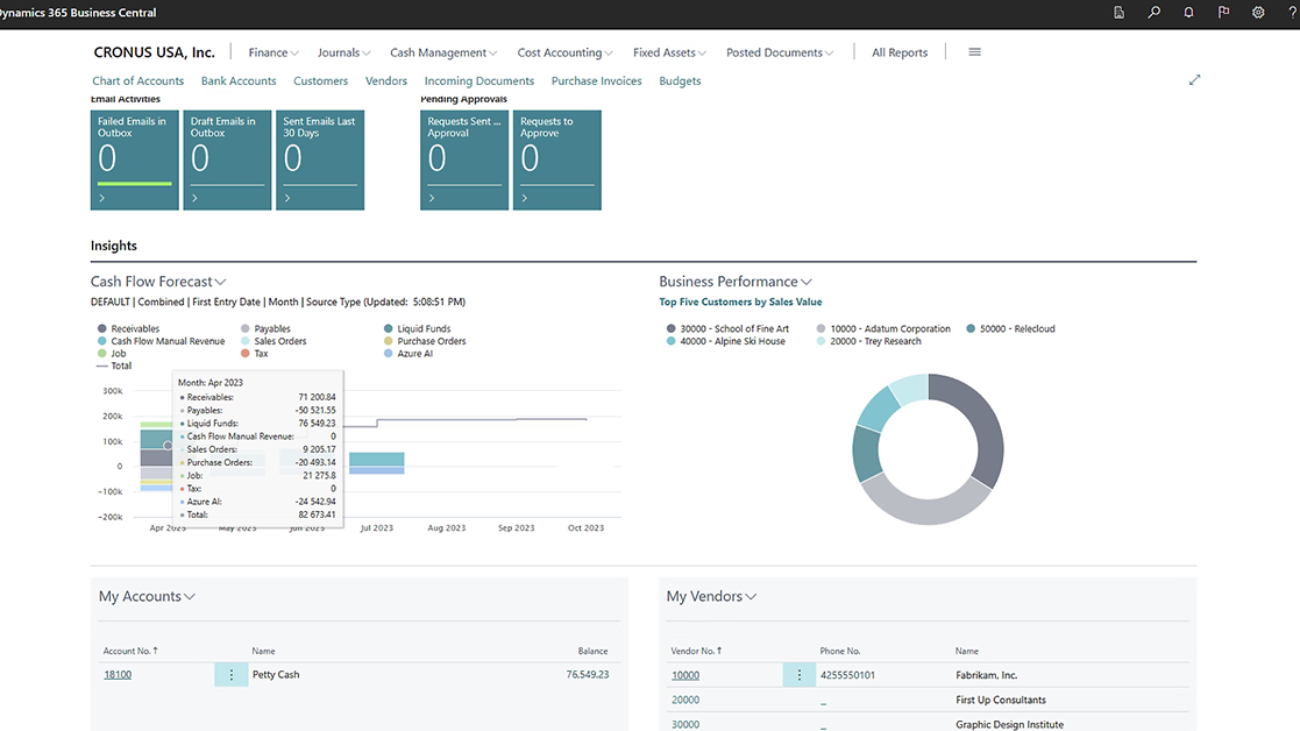1300x731 pixels.
Task: Open the document page icon in header
Action: click(x=1119, y=13)
